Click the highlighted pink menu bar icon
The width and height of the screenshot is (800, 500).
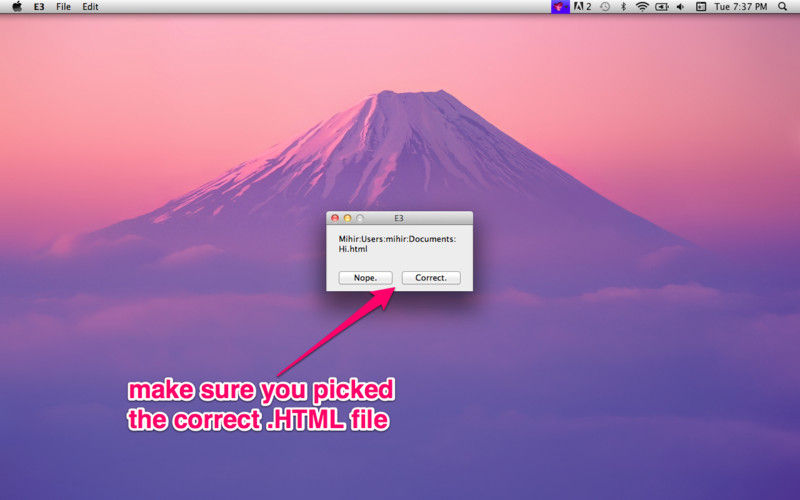pos(560,7)
